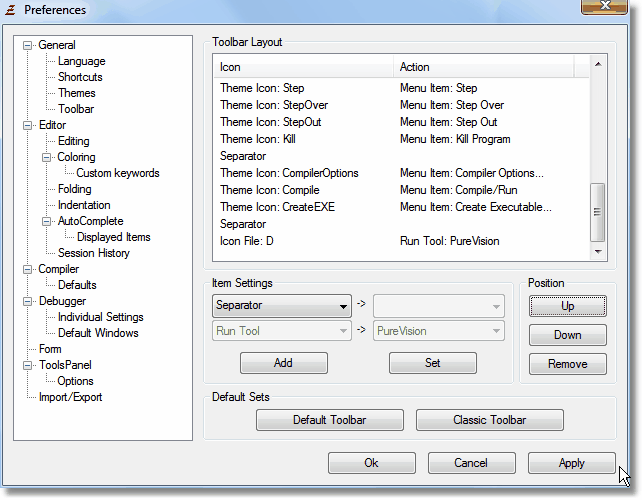Select Custom keywords under Coloring
The height and width of the screenshot is (500, 642).
click(117, 173)
